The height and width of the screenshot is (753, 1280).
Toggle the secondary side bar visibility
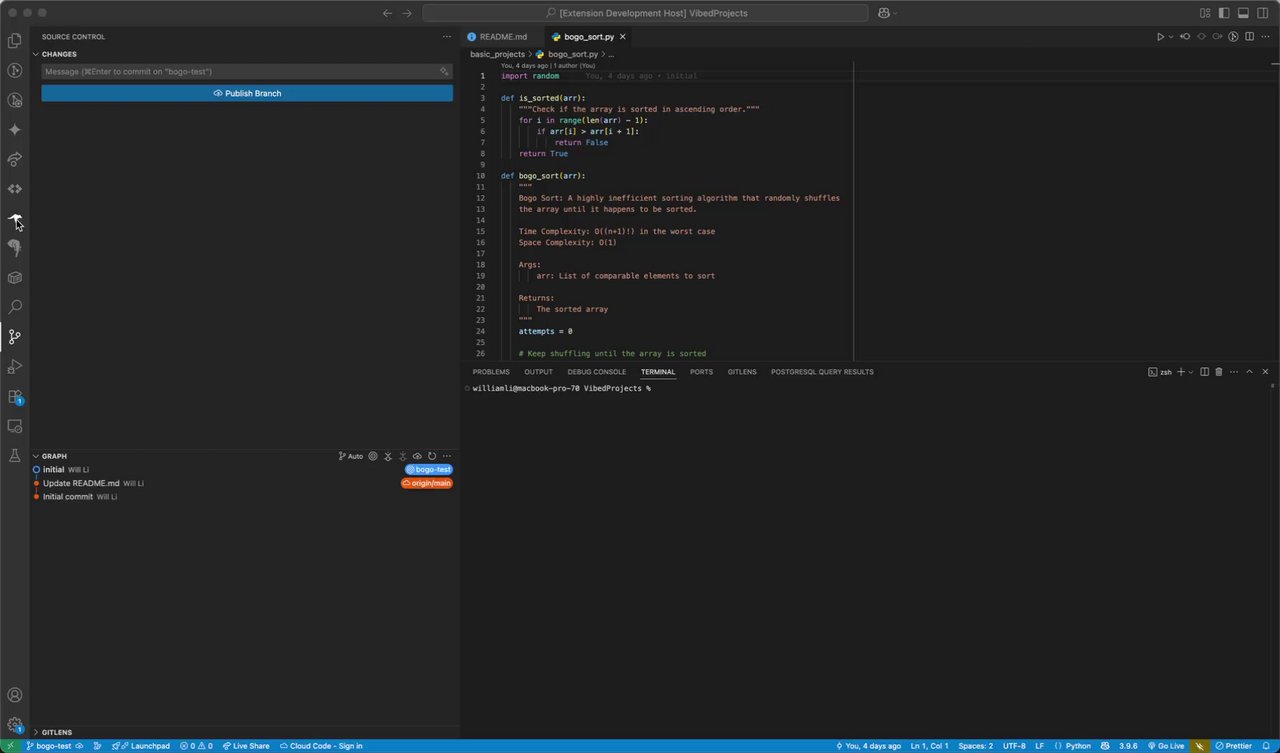(1263, 13)
